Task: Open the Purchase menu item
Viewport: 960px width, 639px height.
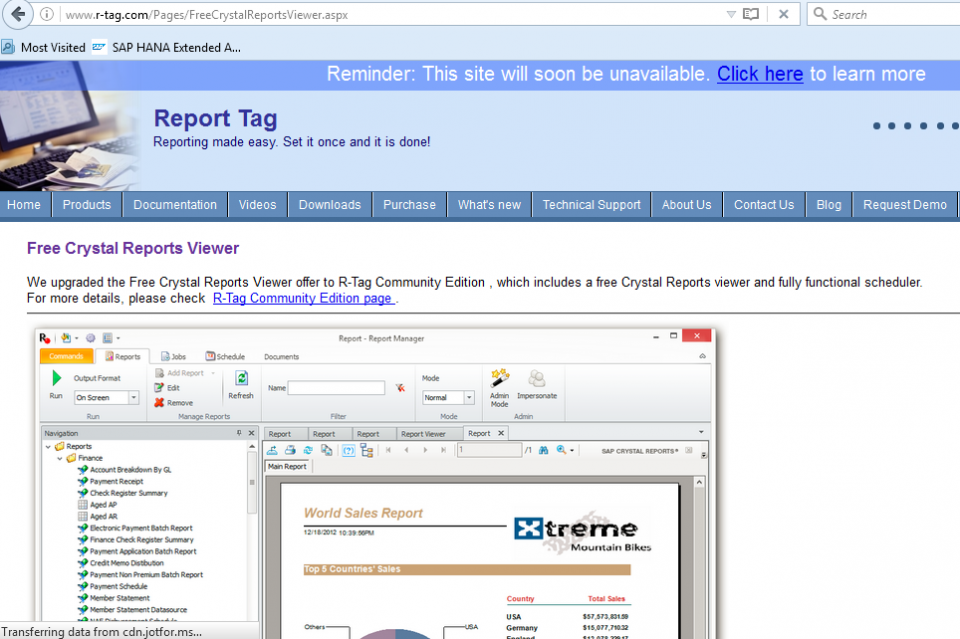Action: [x=410, y=205]
